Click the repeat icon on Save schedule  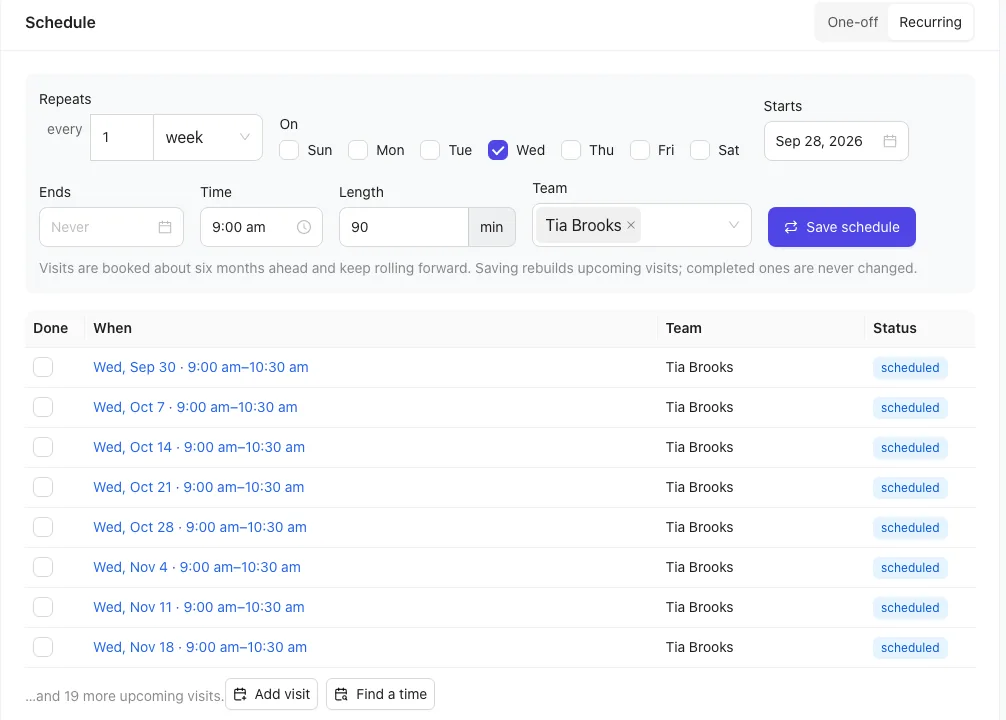click(x=791, y=227)
